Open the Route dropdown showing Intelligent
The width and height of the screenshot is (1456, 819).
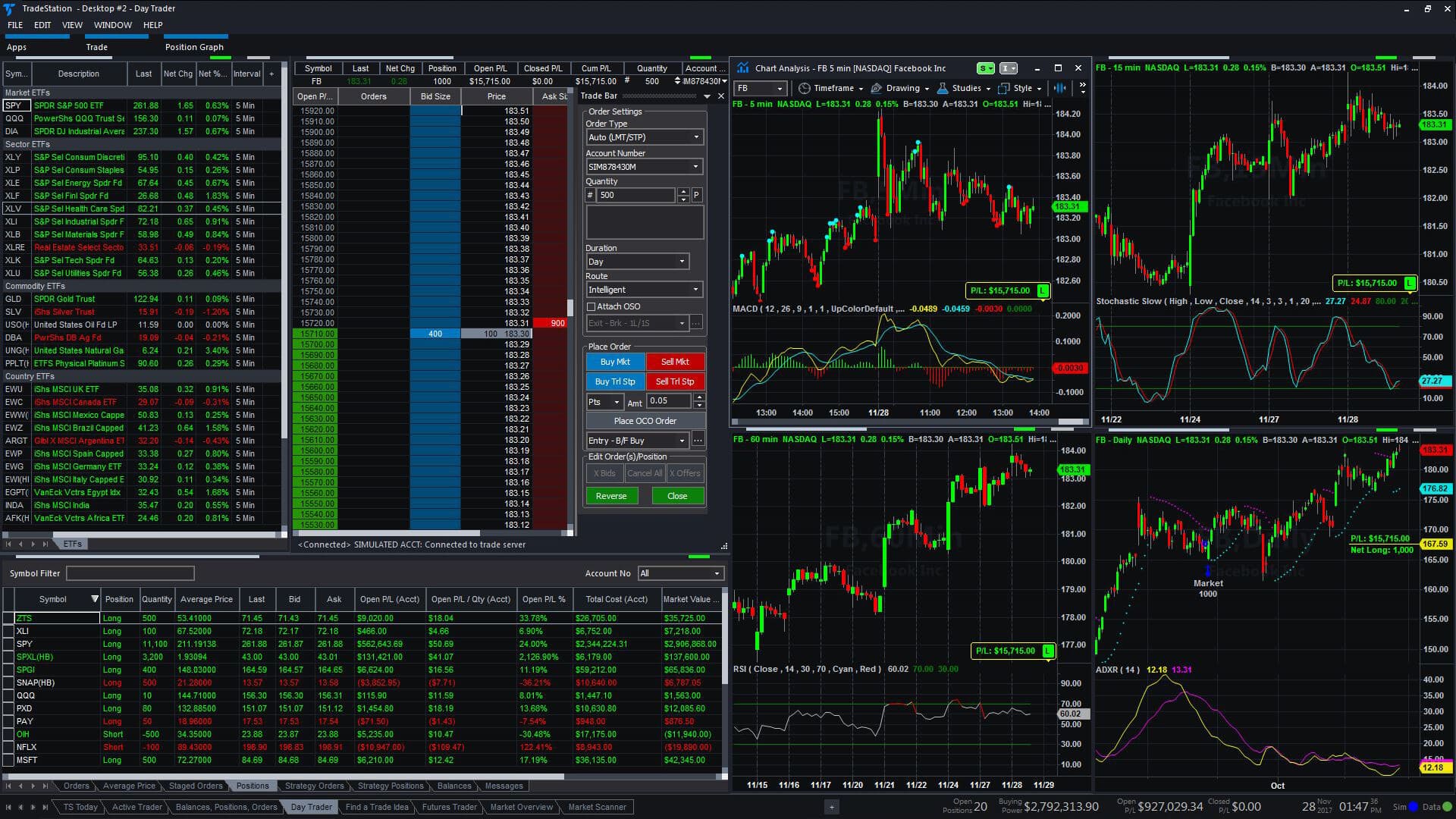pyautogui.click(x=643, y=289)
